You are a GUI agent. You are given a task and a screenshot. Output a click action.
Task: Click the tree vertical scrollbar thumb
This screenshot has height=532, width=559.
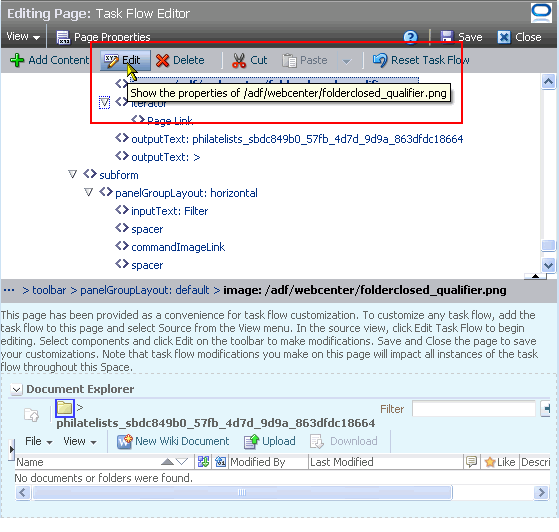[x=548, y=245]
